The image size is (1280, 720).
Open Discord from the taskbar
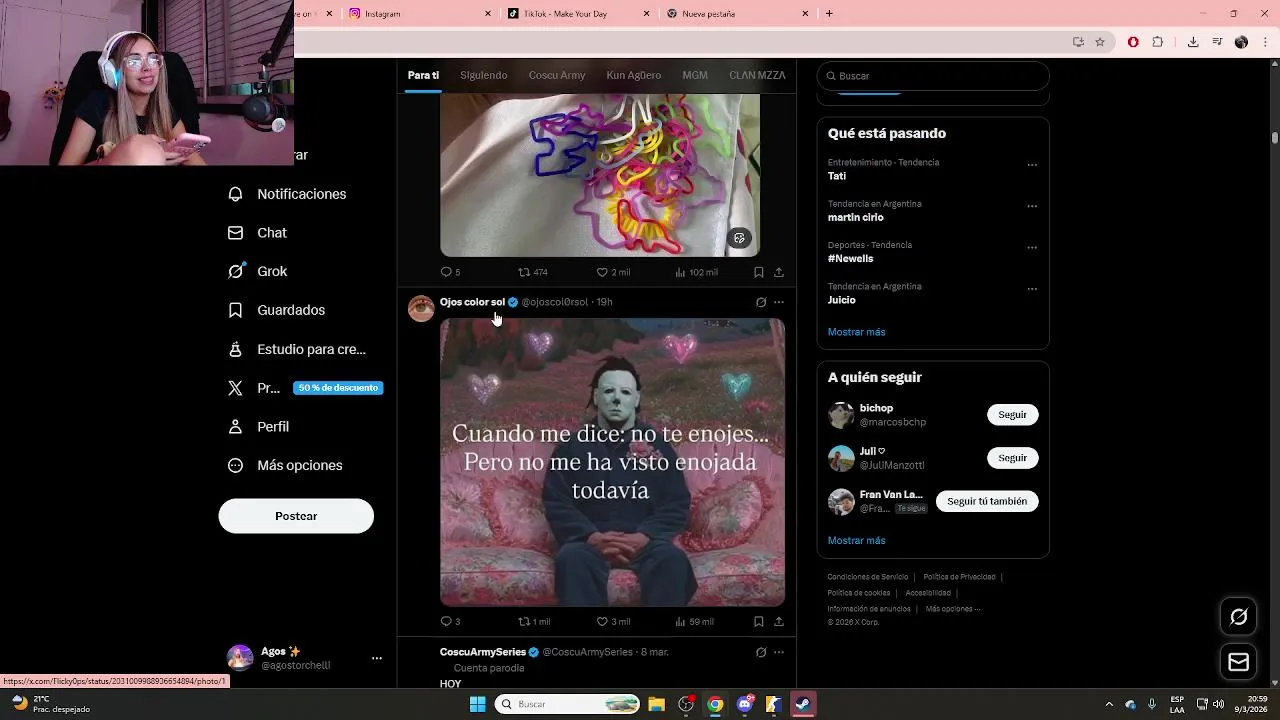(744, 704)
